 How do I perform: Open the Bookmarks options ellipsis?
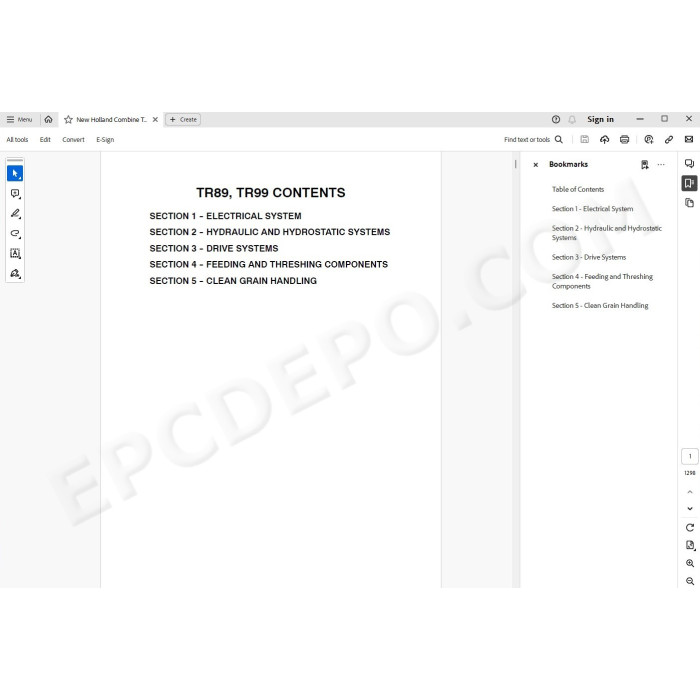pos(661,165)
